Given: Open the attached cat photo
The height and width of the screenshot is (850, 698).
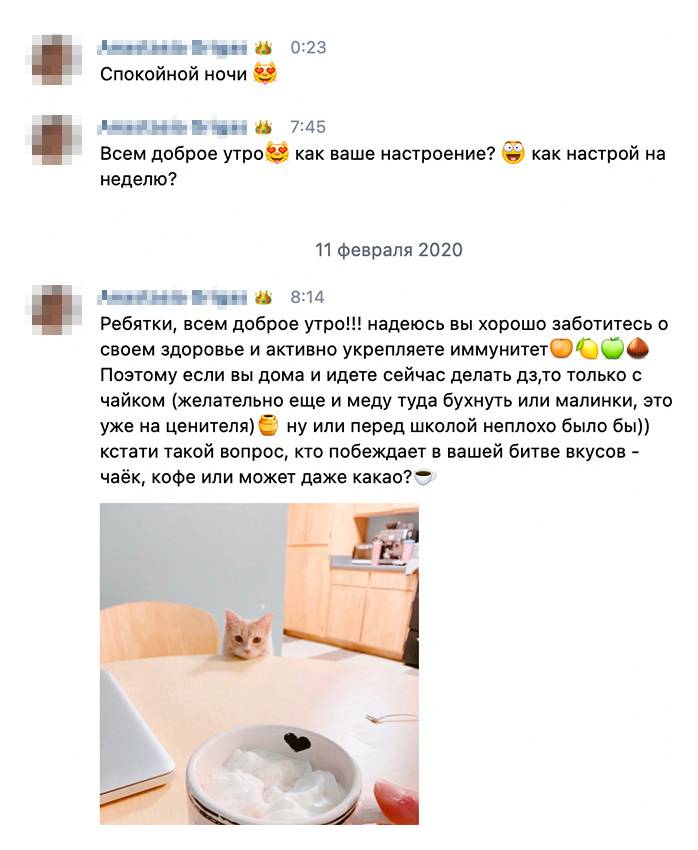Looking at the screenshot, I should [259, 664].
